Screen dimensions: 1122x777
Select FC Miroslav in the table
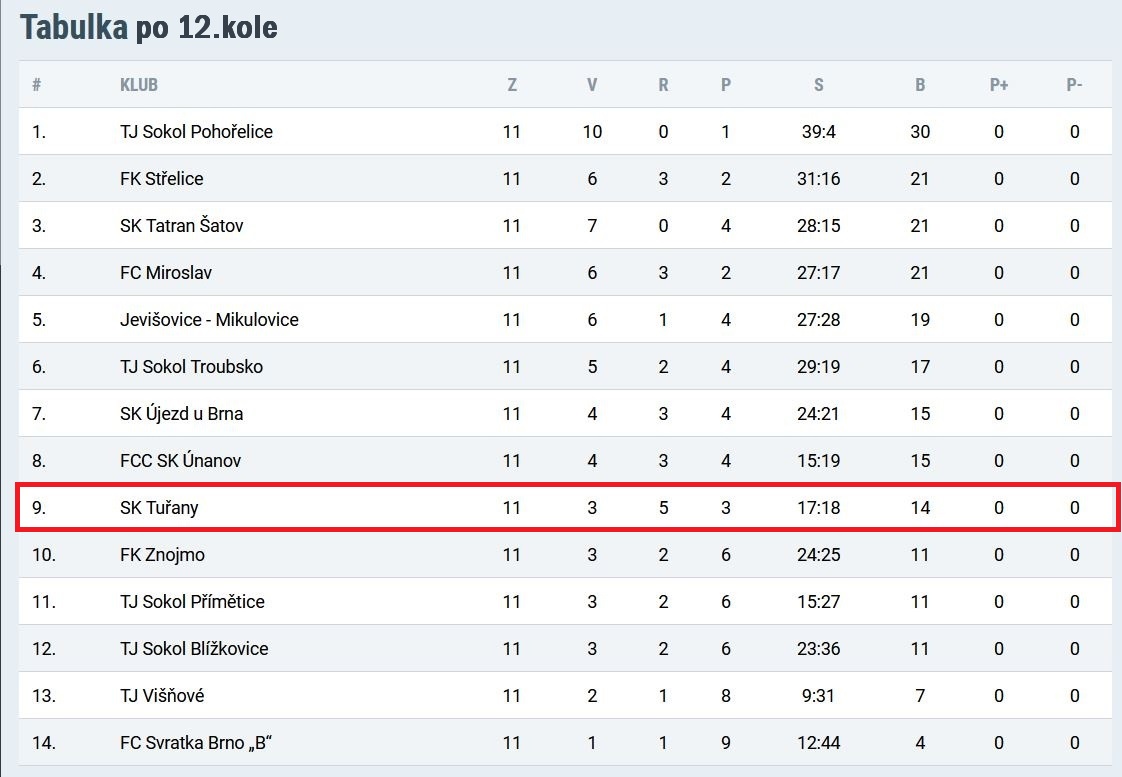coord(166,273)
